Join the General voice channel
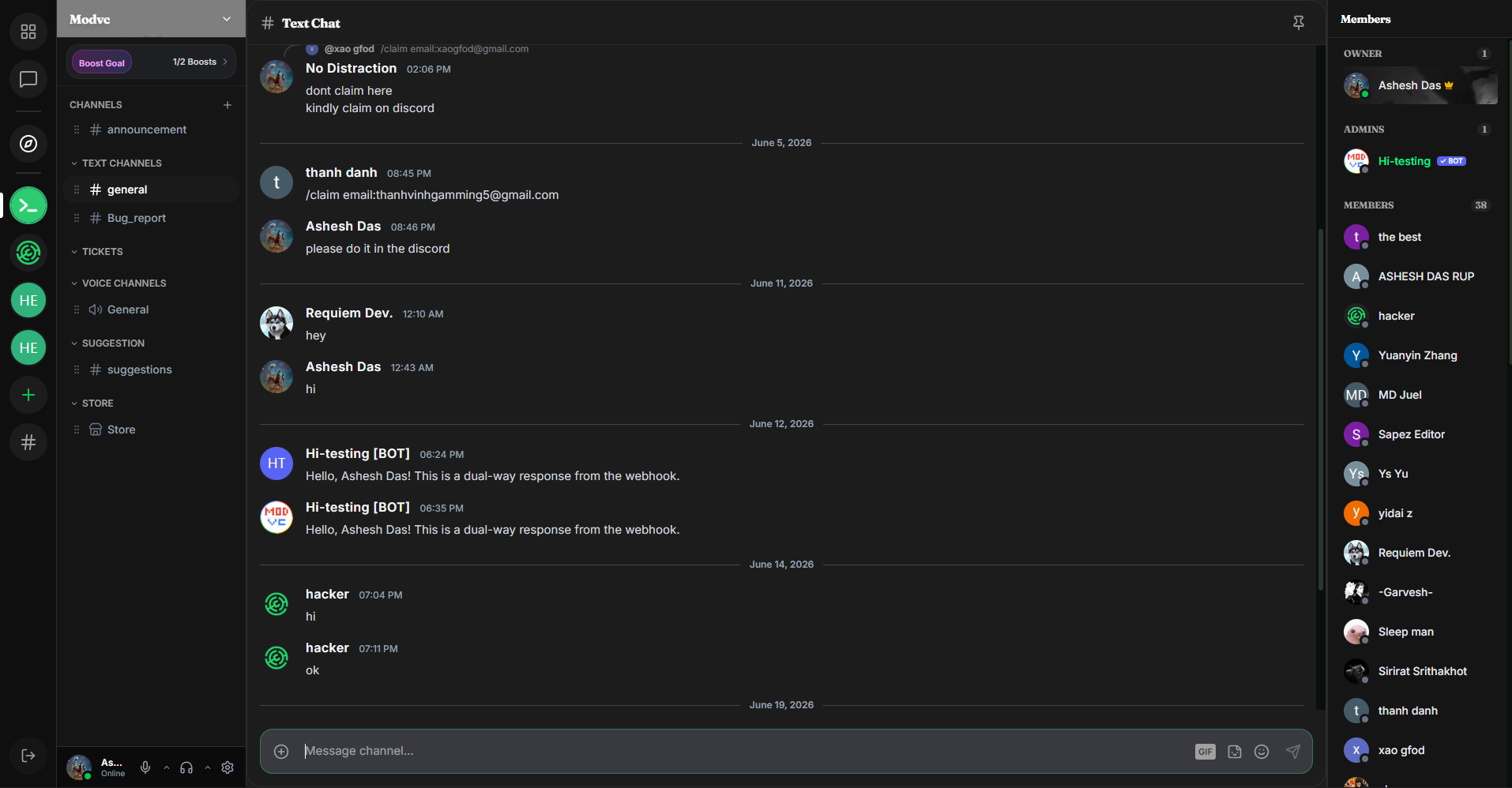Viewport: 1512px width, 788px height. [151, 310]
